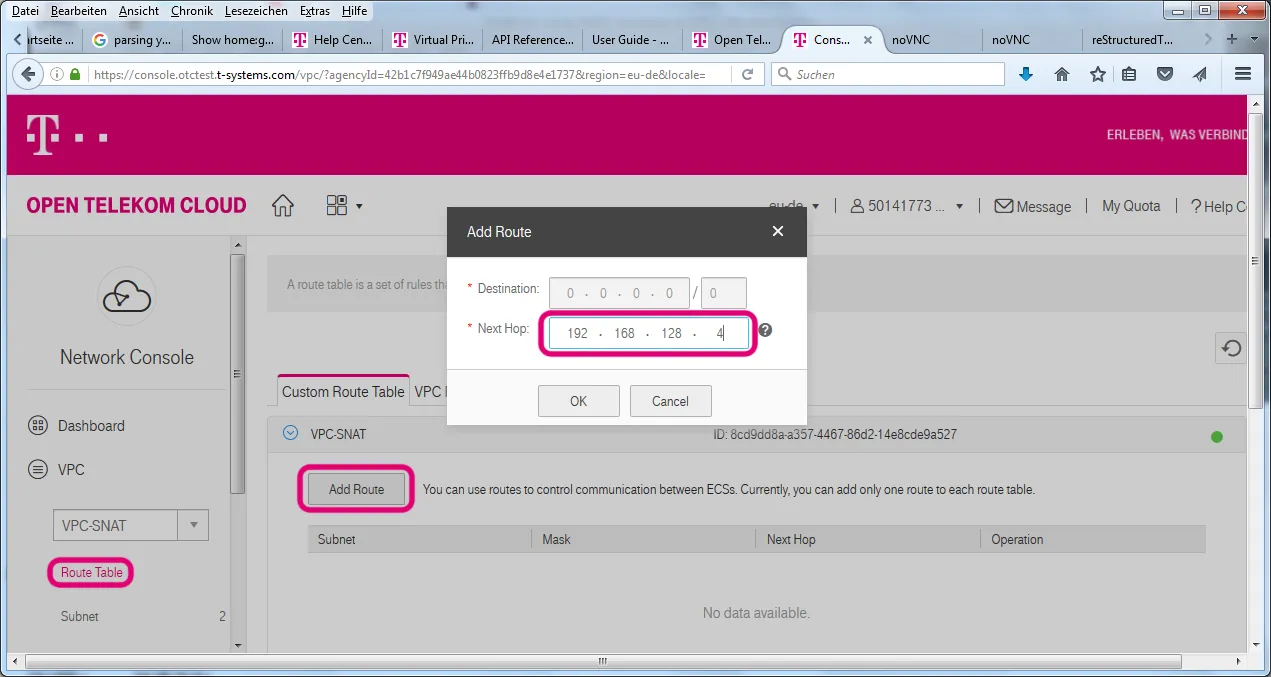Click the green status dot of VPC-SNAT
The width and height of the screenshot is (1271, 677).
[x=1217, y=436]
